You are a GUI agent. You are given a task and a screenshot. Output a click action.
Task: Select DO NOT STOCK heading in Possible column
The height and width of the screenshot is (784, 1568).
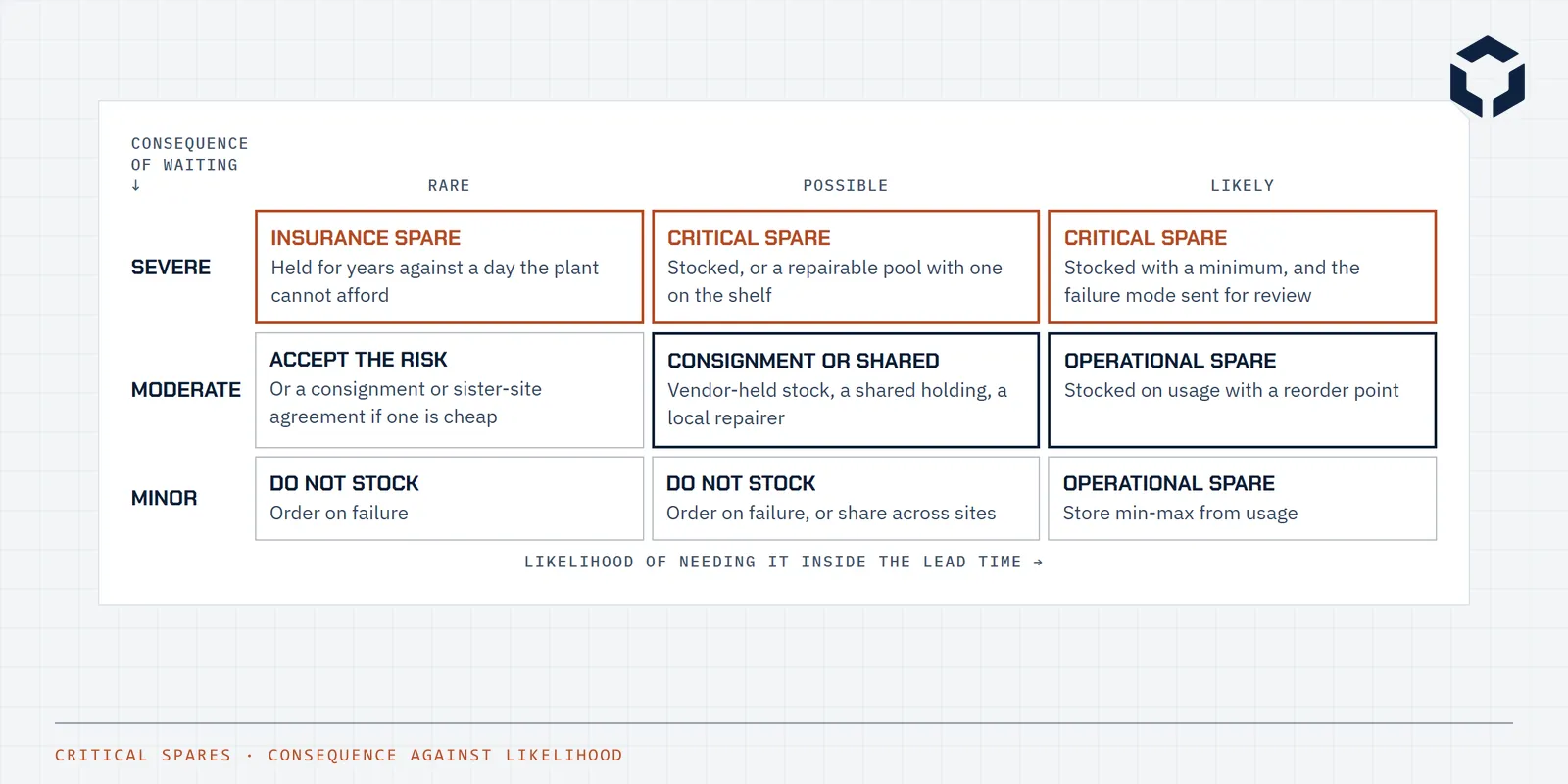tap(741, 483)
